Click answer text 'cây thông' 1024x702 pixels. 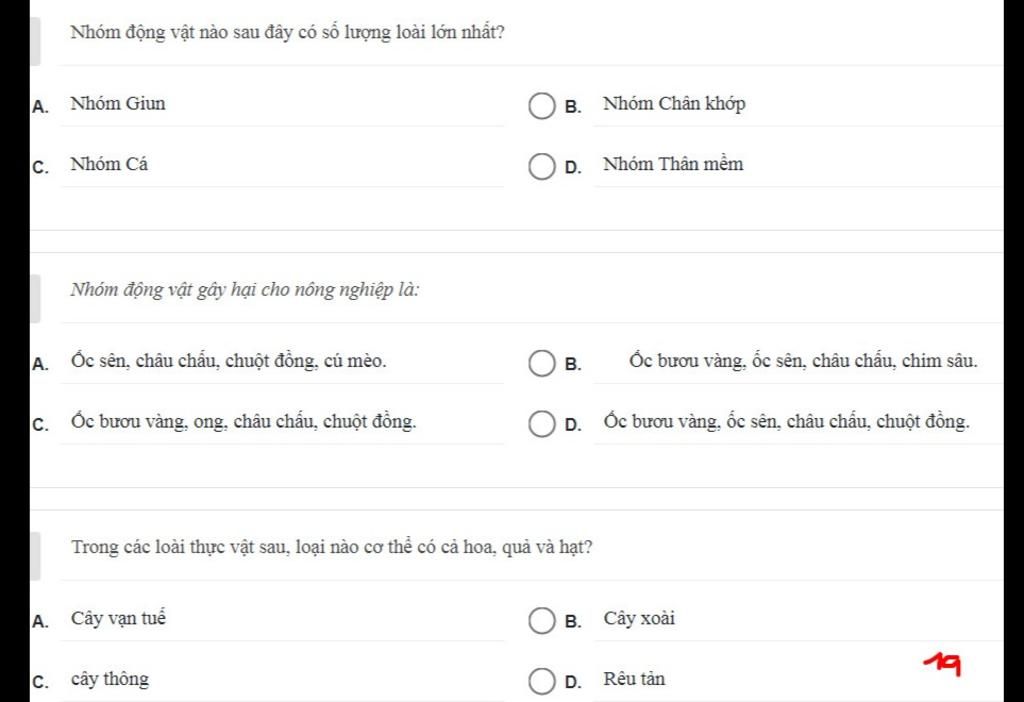click(x=110, y=679)
